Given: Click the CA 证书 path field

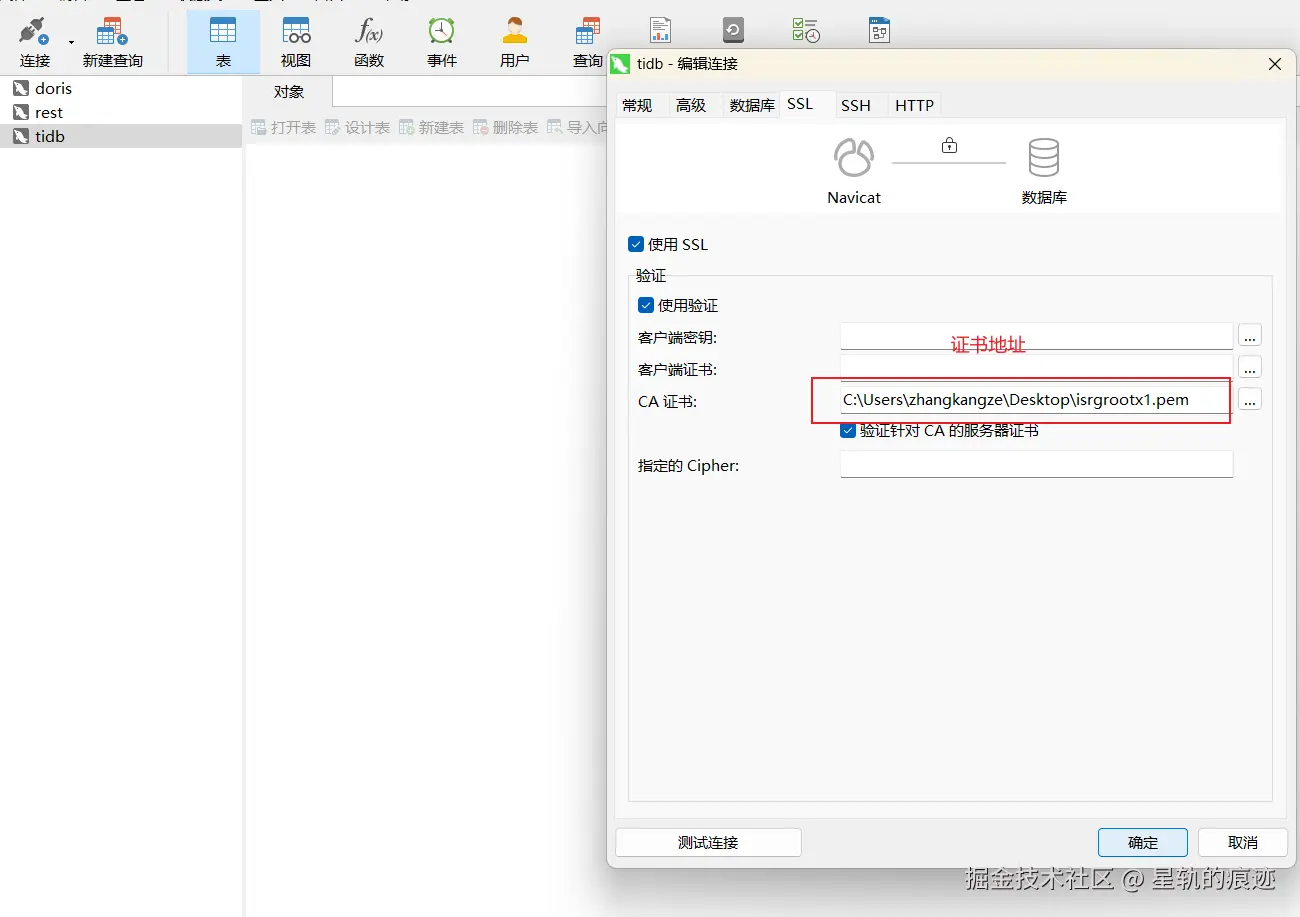Looking at the screenshot, I should pyautogui.click(x=1036, y=400).
